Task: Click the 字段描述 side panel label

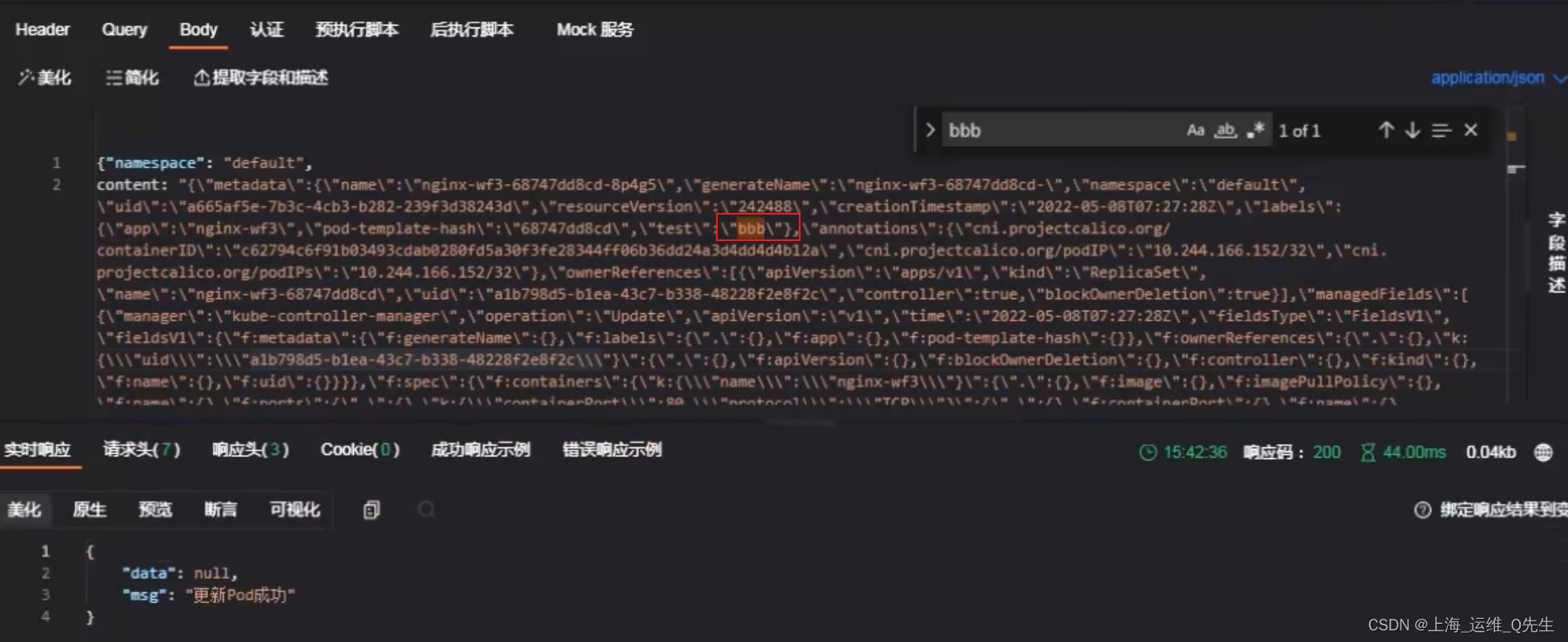Action: coord(1556,253)
